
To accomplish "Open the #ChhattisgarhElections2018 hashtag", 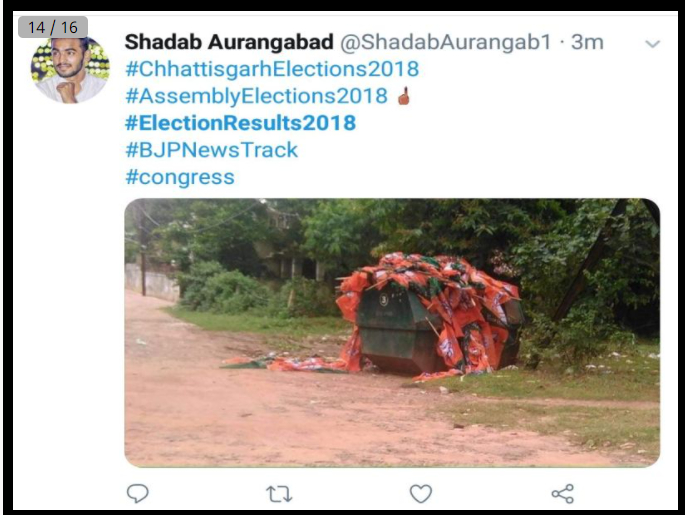I will [x=272, y=69].
